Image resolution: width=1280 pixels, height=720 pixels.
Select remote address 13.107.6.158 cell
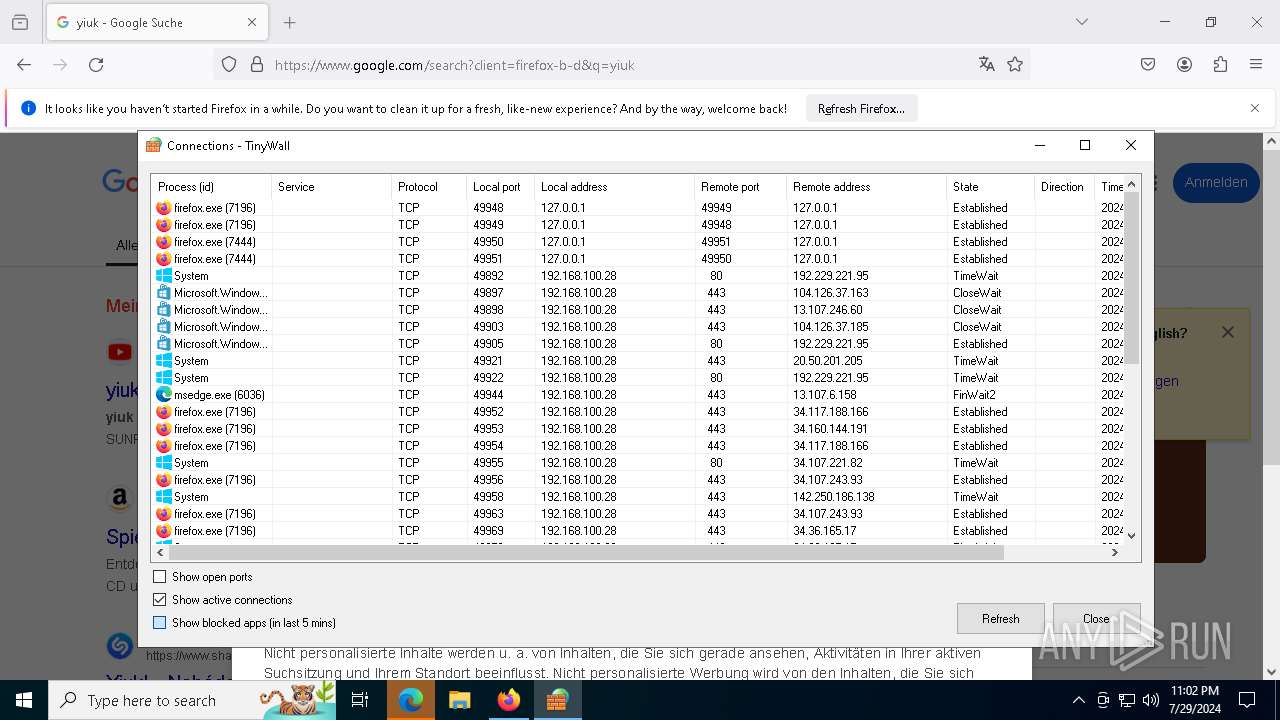tap(825, 395)
